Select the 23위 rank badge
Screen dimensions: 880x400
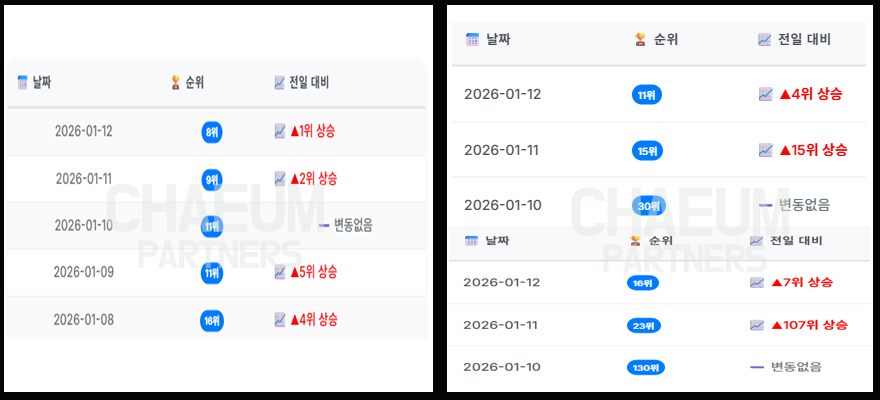(644, 325)
